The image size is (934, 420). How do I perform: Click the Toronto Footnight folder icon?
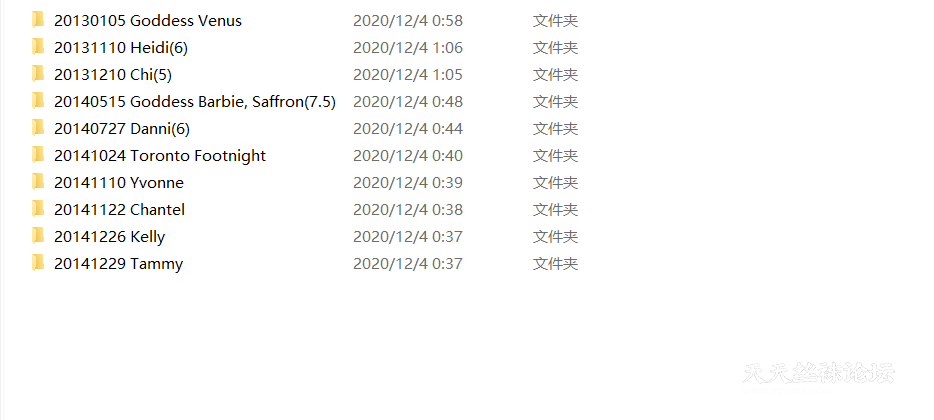38,155
